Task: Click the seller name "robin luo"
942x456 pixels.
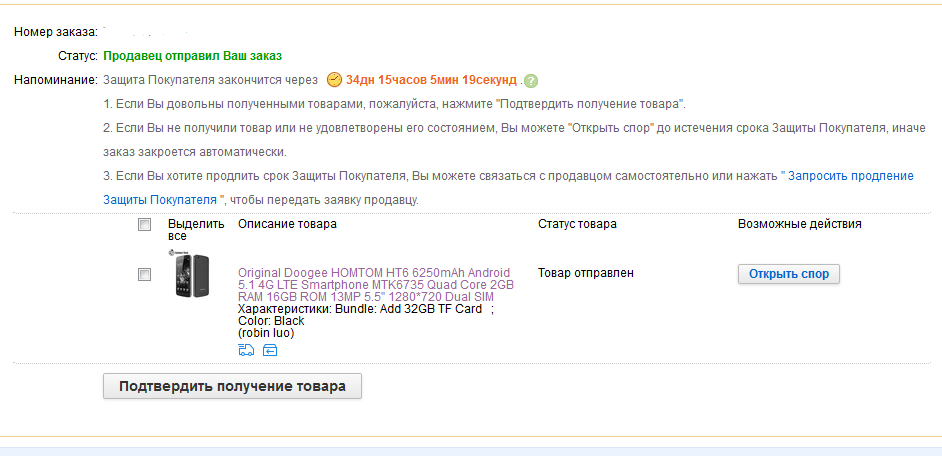Action: pos(266,333)
